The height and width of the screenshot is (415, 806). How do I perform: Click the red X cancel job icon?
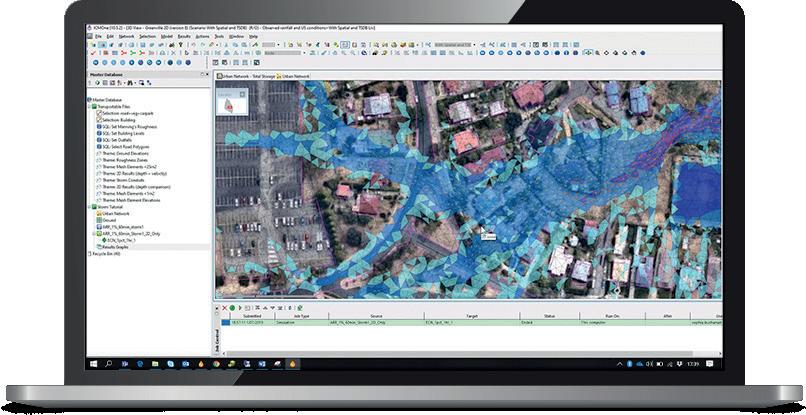(x=225, y=308)
